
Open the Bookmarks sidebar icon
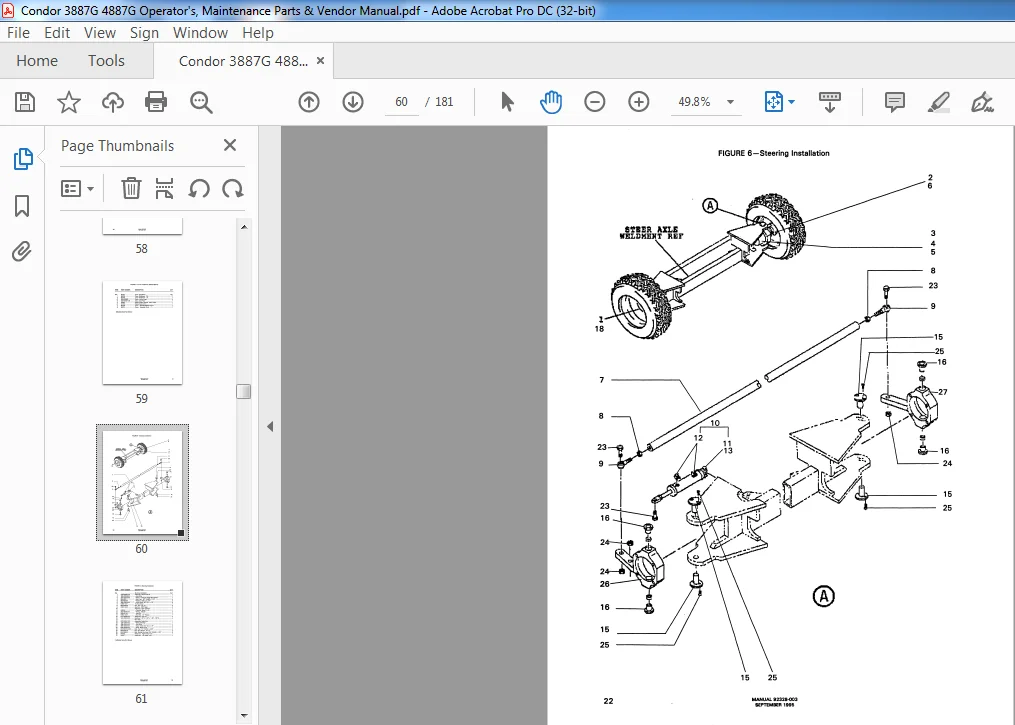(22, 206)
